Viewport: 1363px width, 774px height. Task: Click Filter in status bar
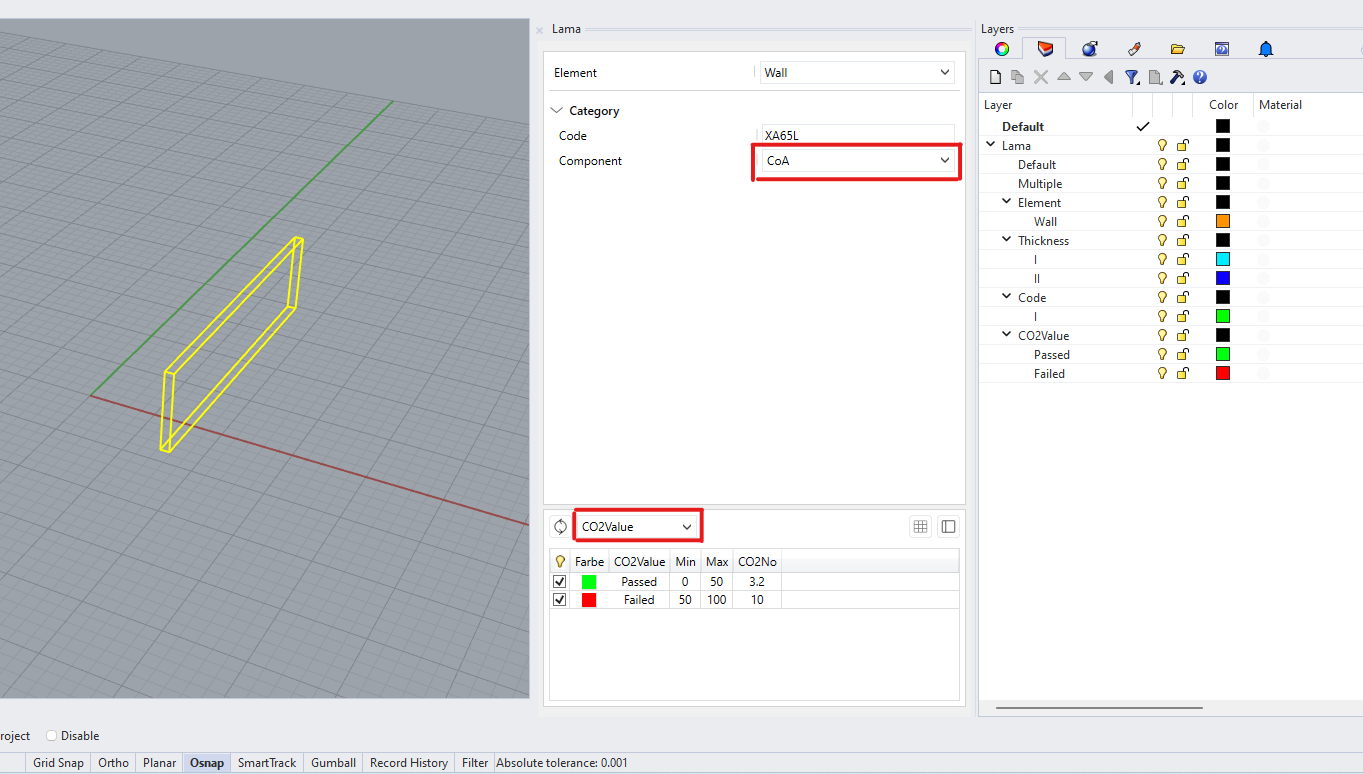[x=475, y=763]
